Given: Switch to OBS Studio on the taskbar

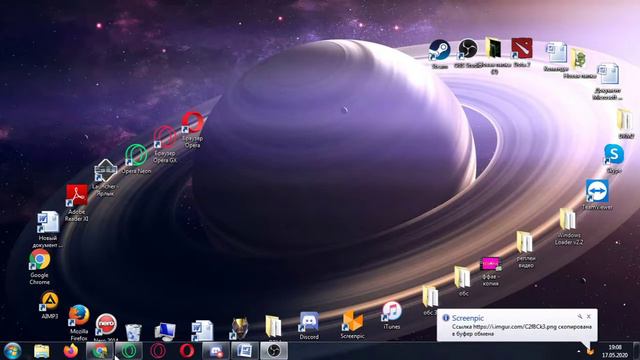Looking at the screenshot, I should [x=274, y=351].
